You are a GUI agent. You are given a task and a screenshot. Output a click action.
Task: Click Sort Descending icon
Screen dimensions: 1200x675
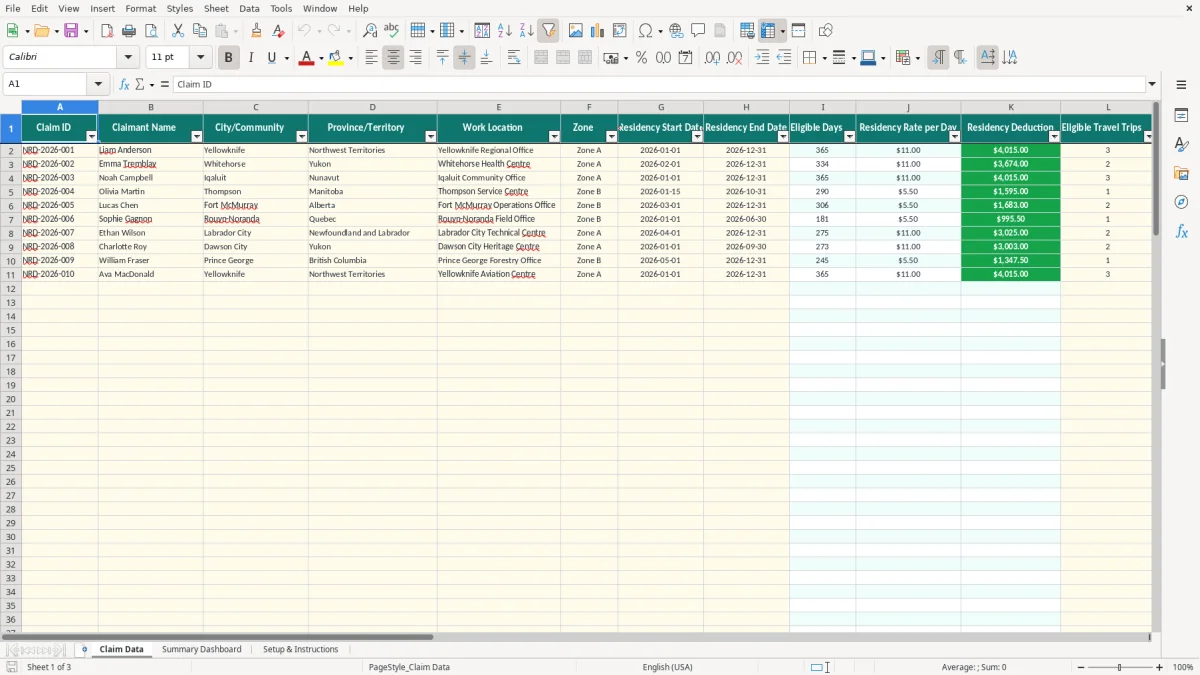(527, 31)
